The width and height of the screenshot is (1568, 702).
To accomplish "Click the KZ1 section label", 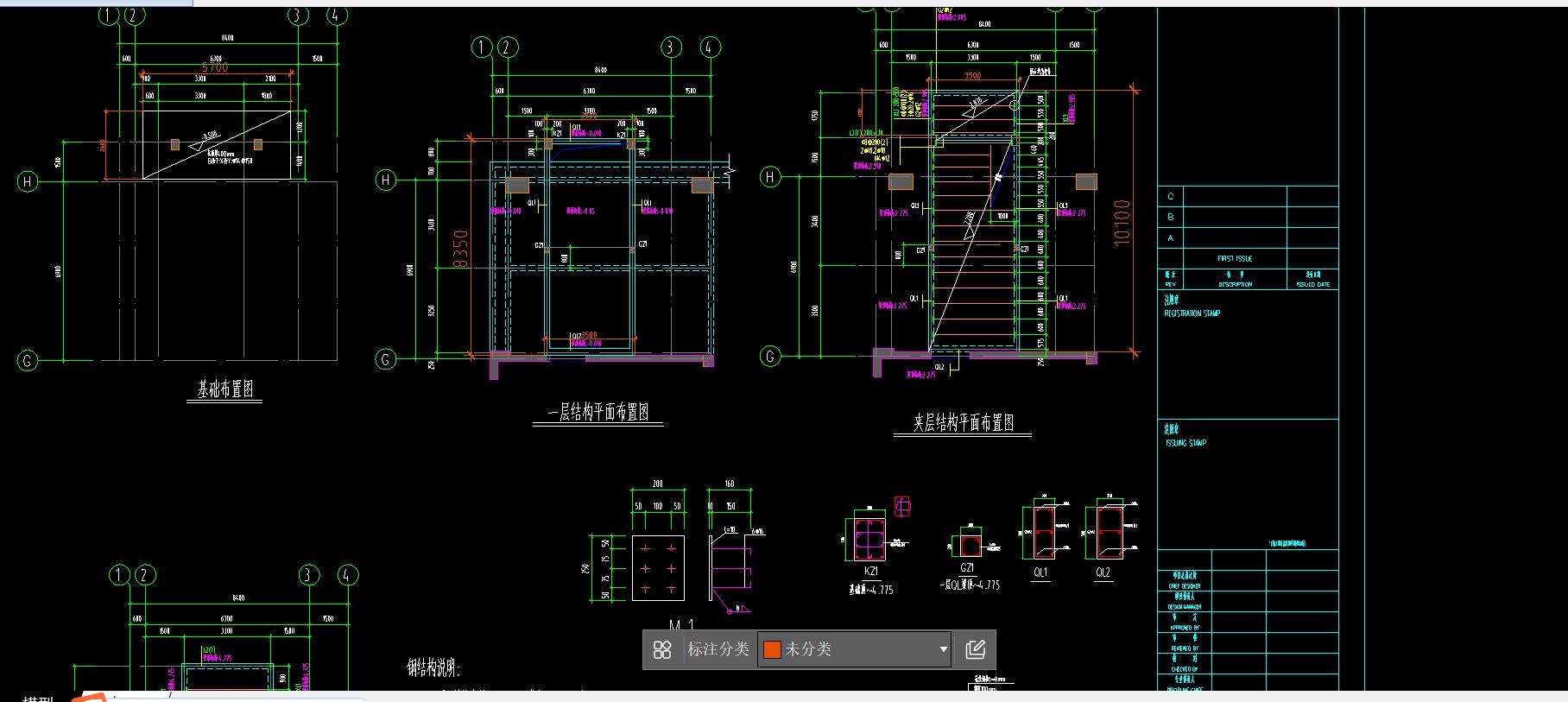I will [871, 572].
